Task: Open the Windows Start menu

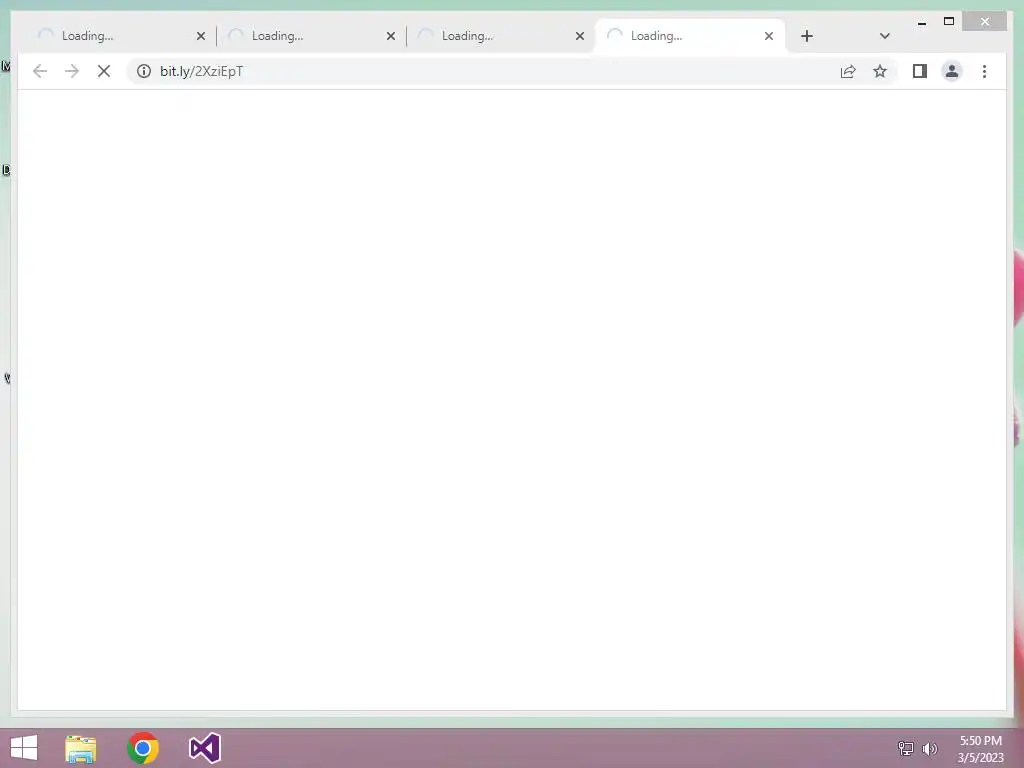Action: [24, 748]
